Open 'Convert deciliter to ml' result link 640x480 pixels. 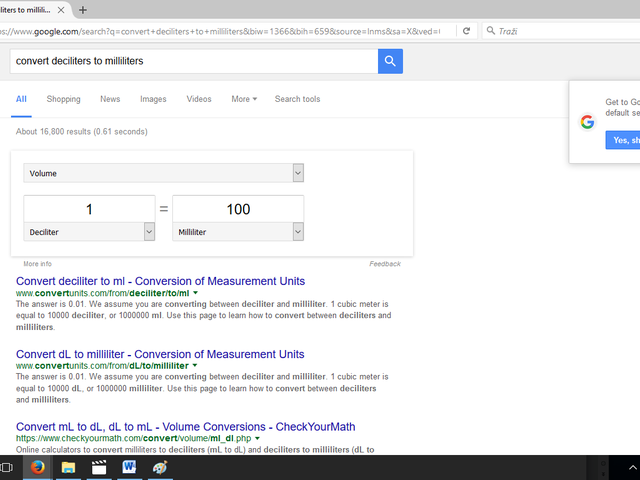160,281
